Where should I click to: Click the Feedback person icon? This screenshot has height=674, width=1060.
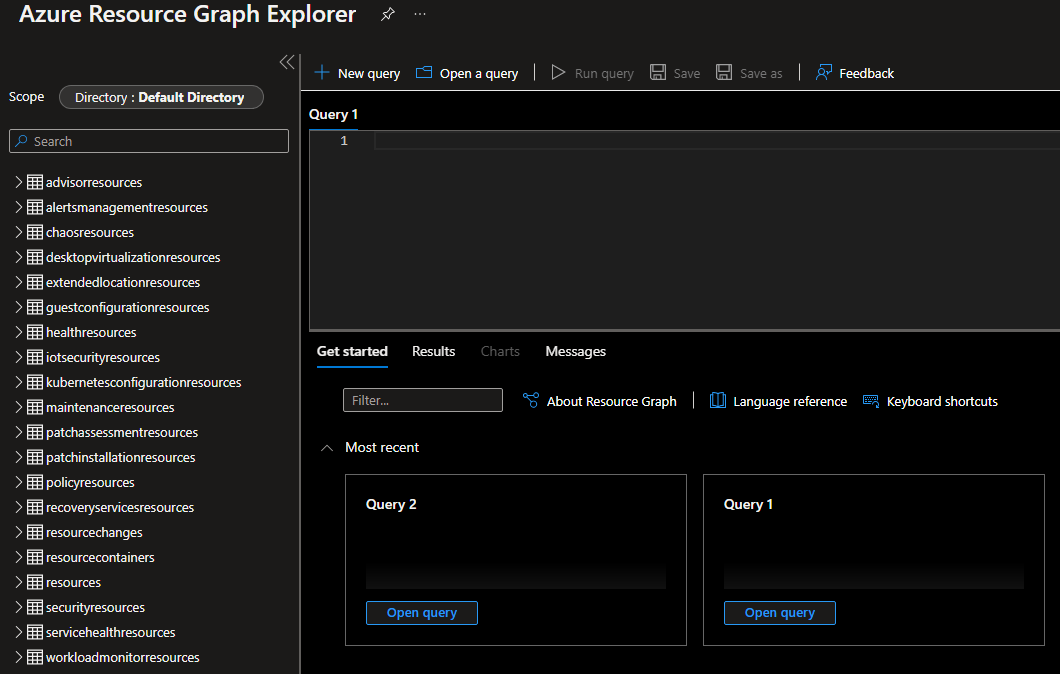tap(823, 72)
